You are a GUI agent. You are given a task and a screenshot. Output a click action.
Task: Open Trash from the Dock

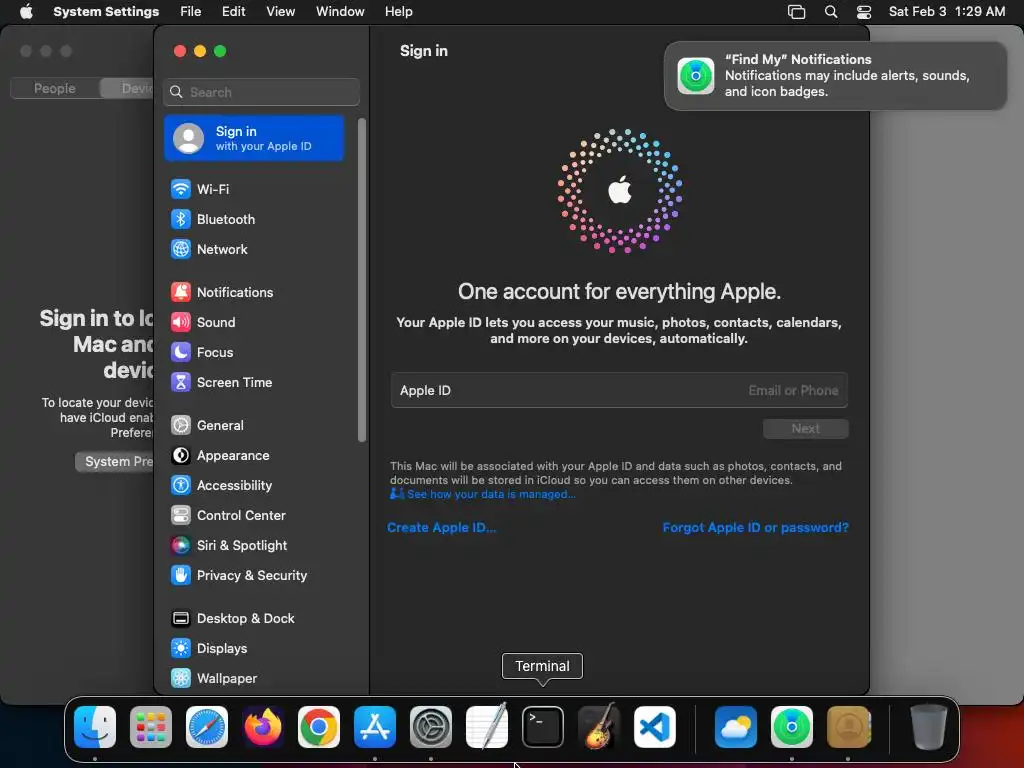click(928, 727)
